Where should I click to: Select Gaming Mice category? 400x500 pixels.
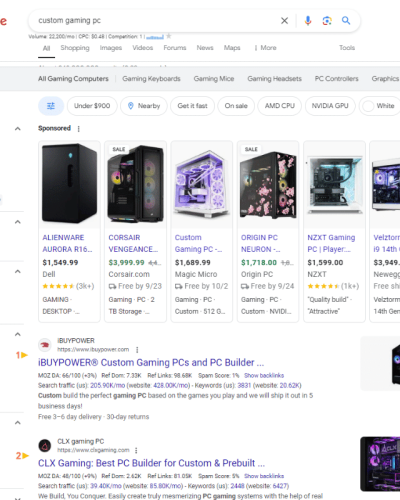pos(214,79)
